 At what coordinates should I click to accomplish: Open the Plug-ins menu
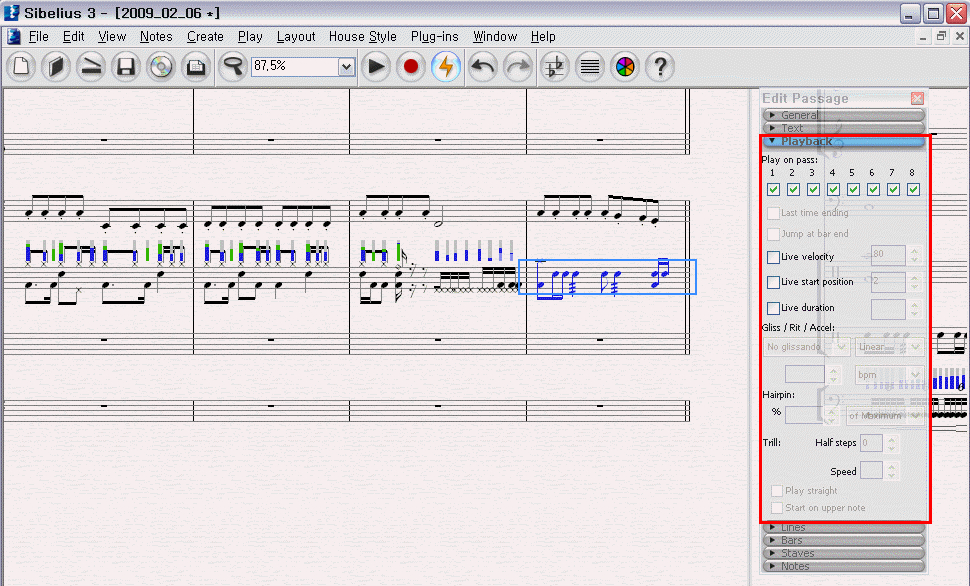435,36
